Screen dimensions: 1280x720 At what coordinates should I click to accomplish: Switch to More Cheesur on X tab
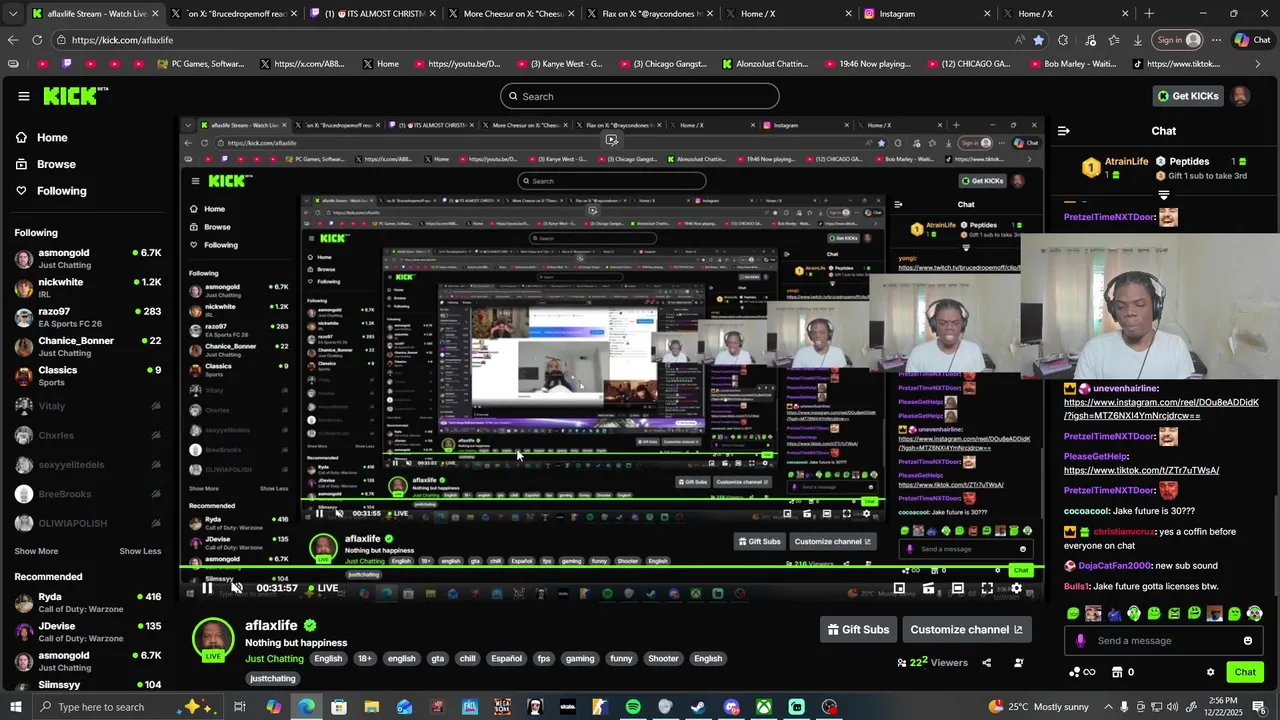point(512,14)
